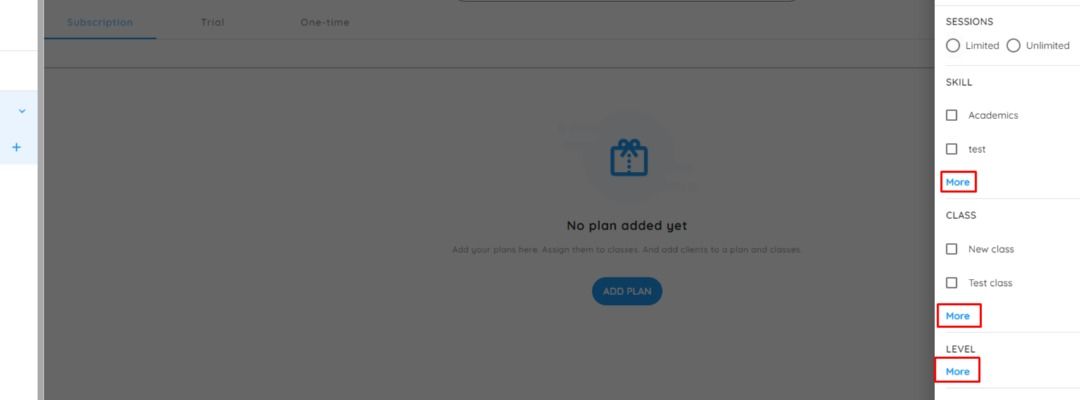The width and height of the screenshot is (1080, 400).
Task: Expand the sidebar chevron arrow
Action: (x=22, y=111)
